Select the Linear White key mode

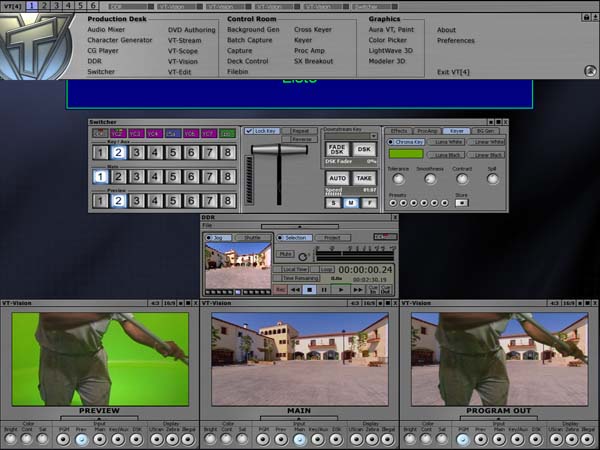click(486, 142)
